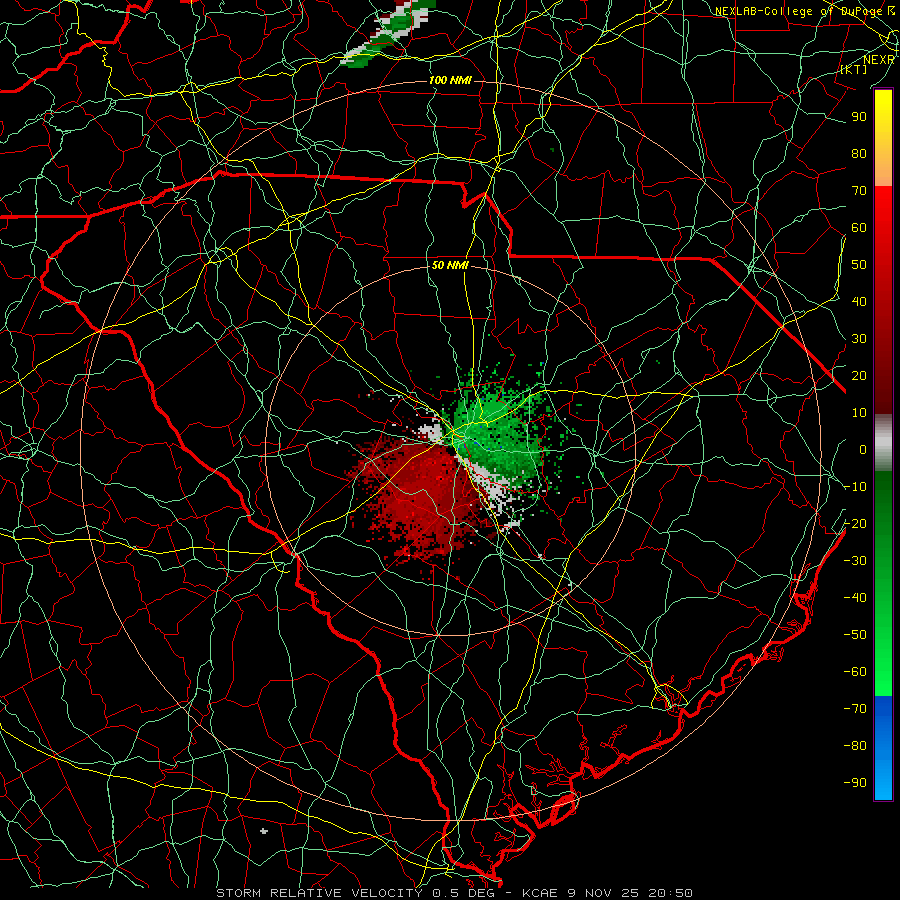The image size is (900, 900).
Task: Click the green inbound velocity echo region
Action: coord(498,435)
